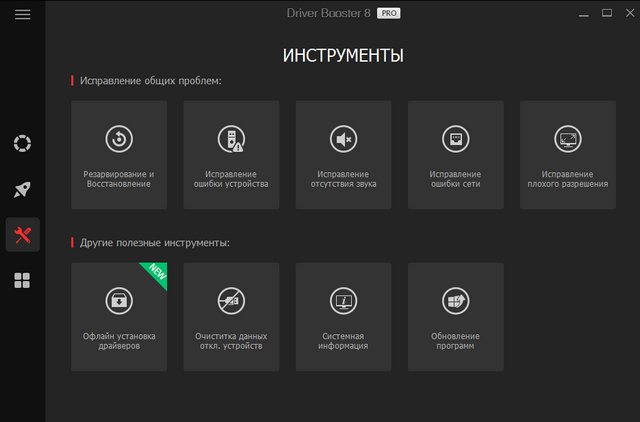The width and height of the screenshot is (640, 422).
Task: Minimize the Driver Booster window
Action: (584, 14)
